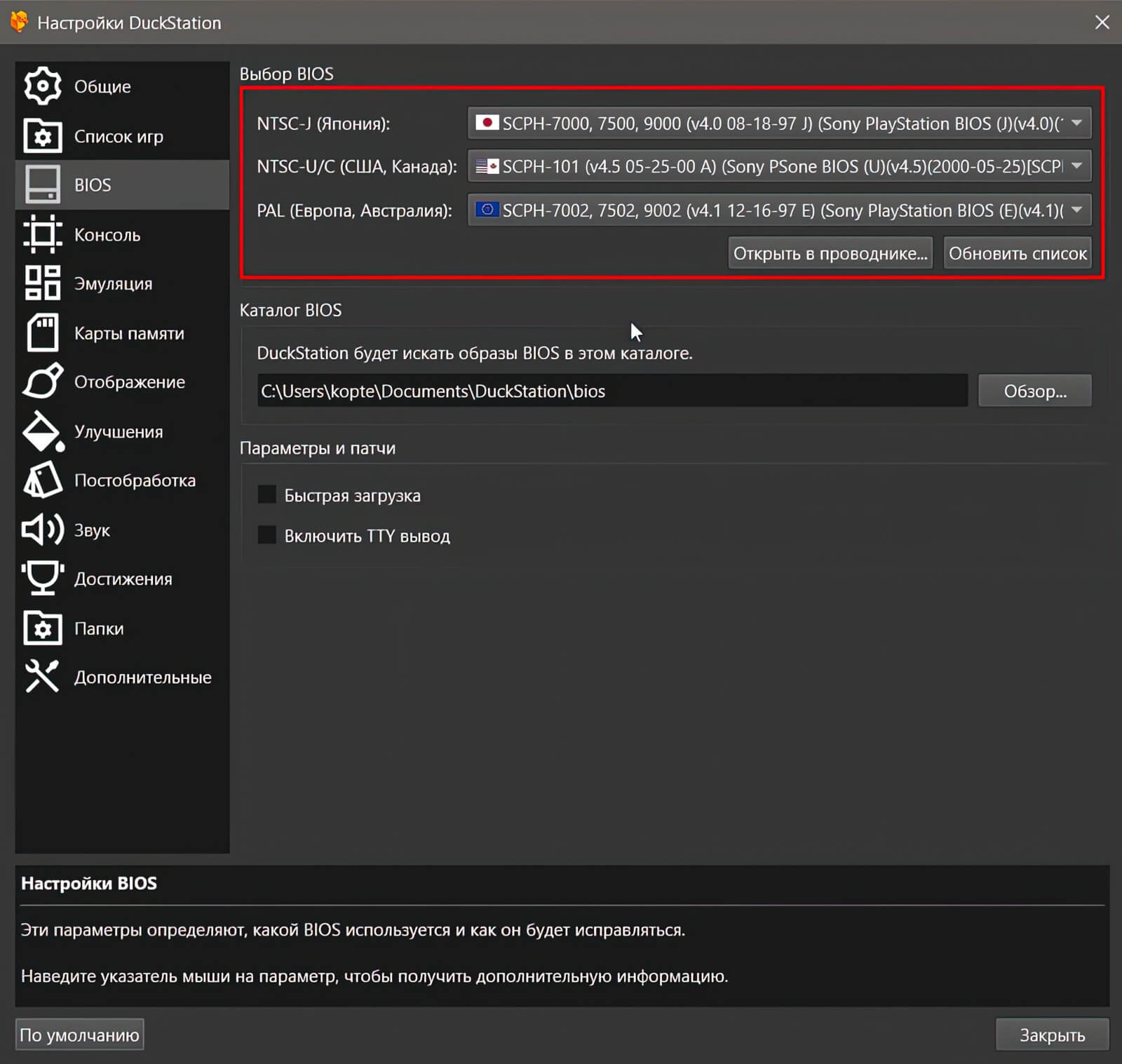Viewport: 1122px width, 1064px height.
Task: Click the Папки folder icon
Action: pyautogui.click(x=43, y=628)
